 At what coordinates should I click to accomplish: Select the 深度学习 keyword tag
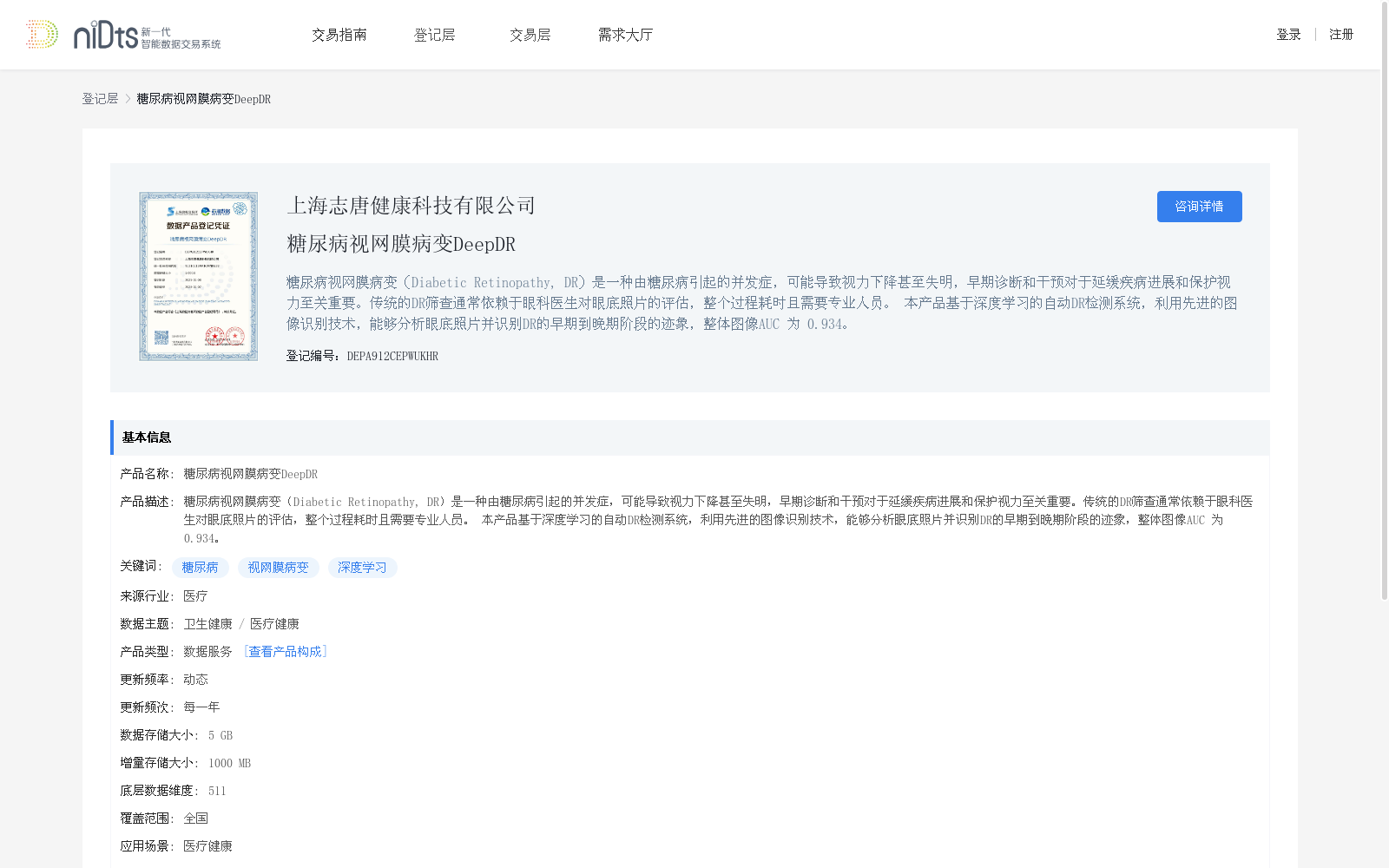[x=363, y=568]
